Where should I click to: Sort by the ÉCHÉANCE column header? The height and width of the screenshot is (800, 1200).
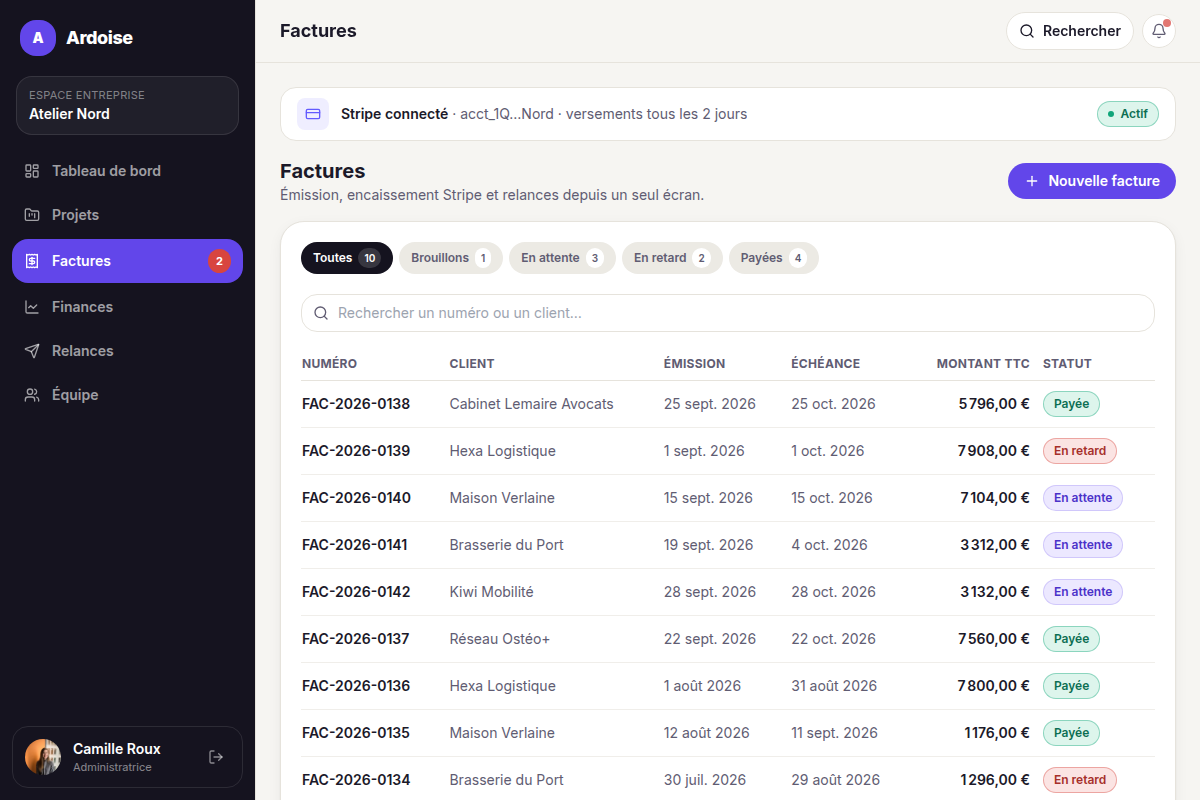[x=825, y=364]
